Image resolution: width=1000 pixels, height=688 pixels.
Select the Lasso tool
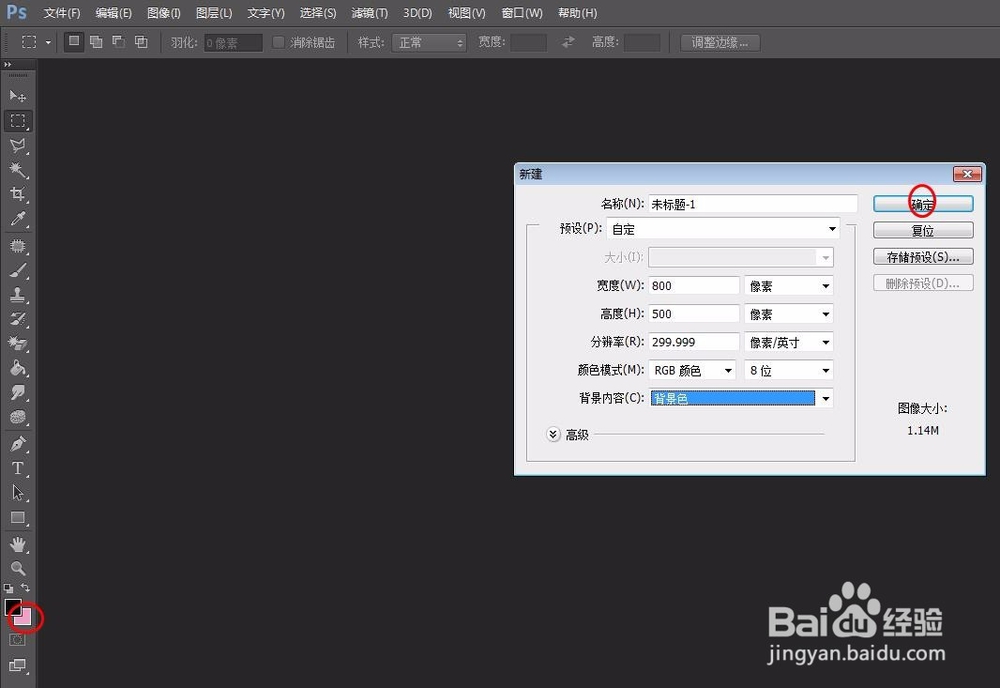[x=17, y=146]
